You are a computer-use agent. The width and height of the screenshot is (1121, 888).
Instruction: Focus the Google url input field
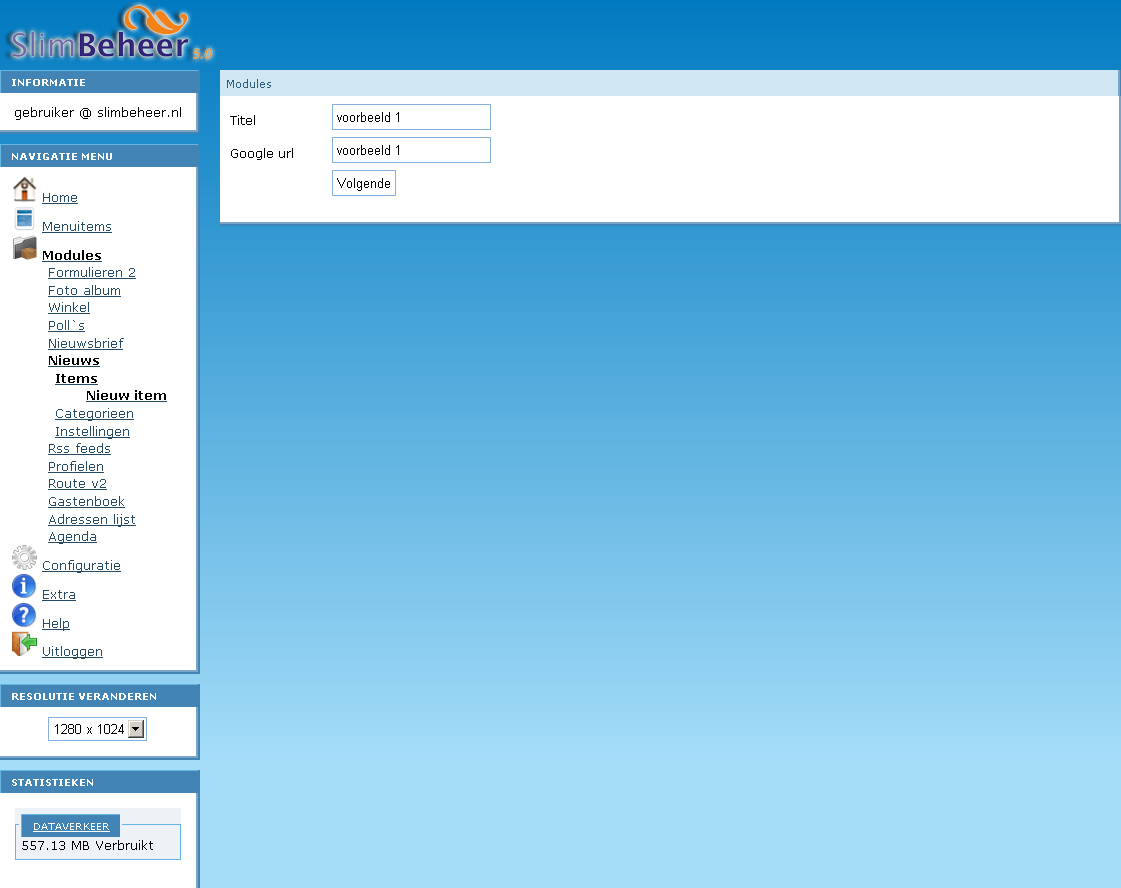tap(411, 150)
